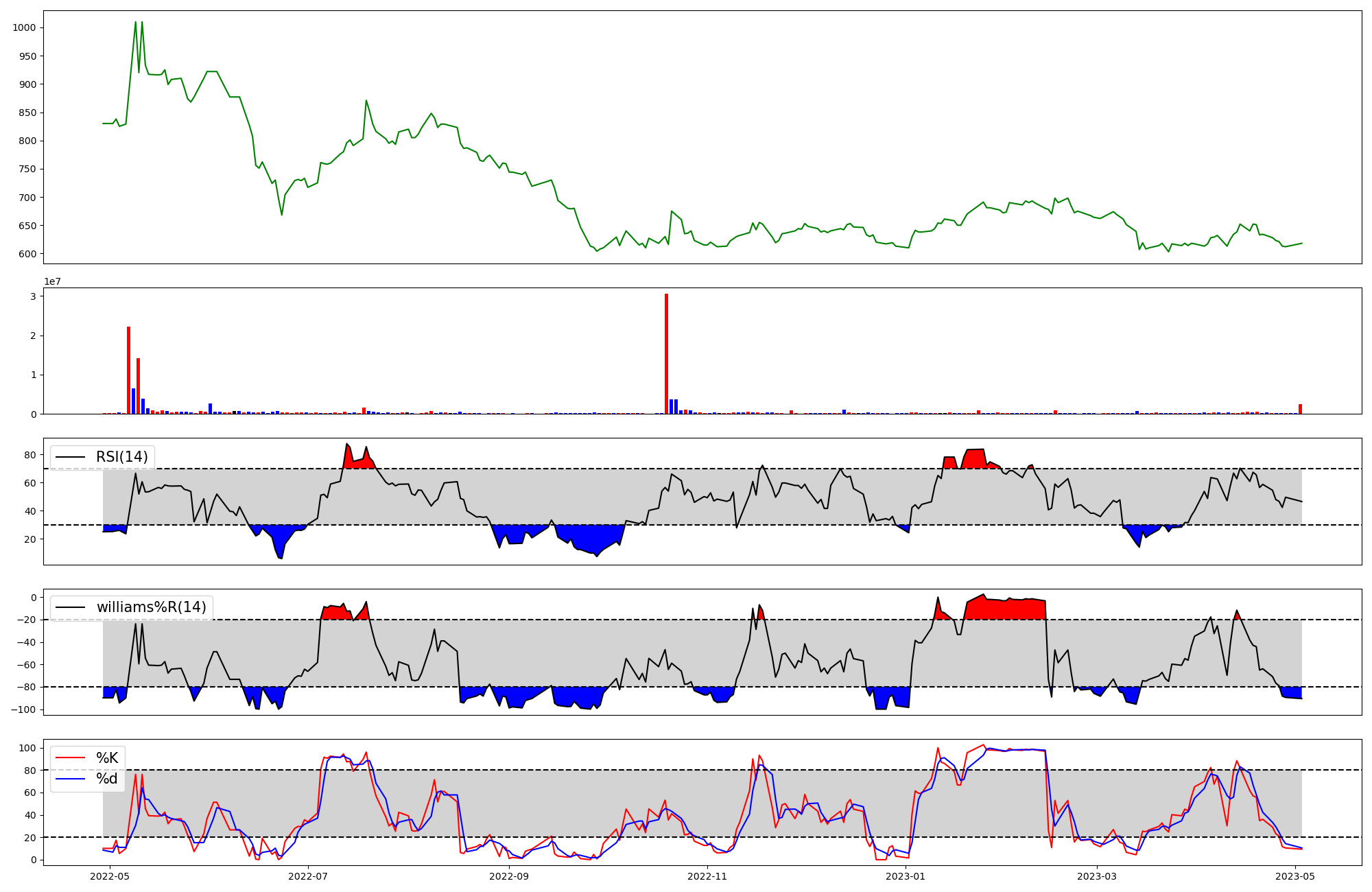Click the last red volume bar at far right

click(1300, 409)
